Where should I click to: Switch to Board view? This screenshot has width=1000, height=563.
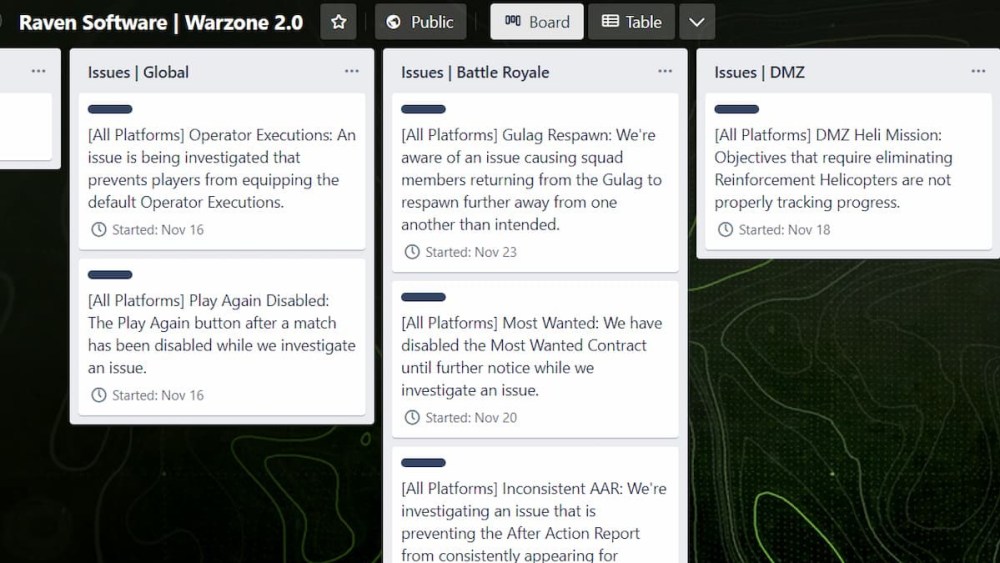[537, 22]
